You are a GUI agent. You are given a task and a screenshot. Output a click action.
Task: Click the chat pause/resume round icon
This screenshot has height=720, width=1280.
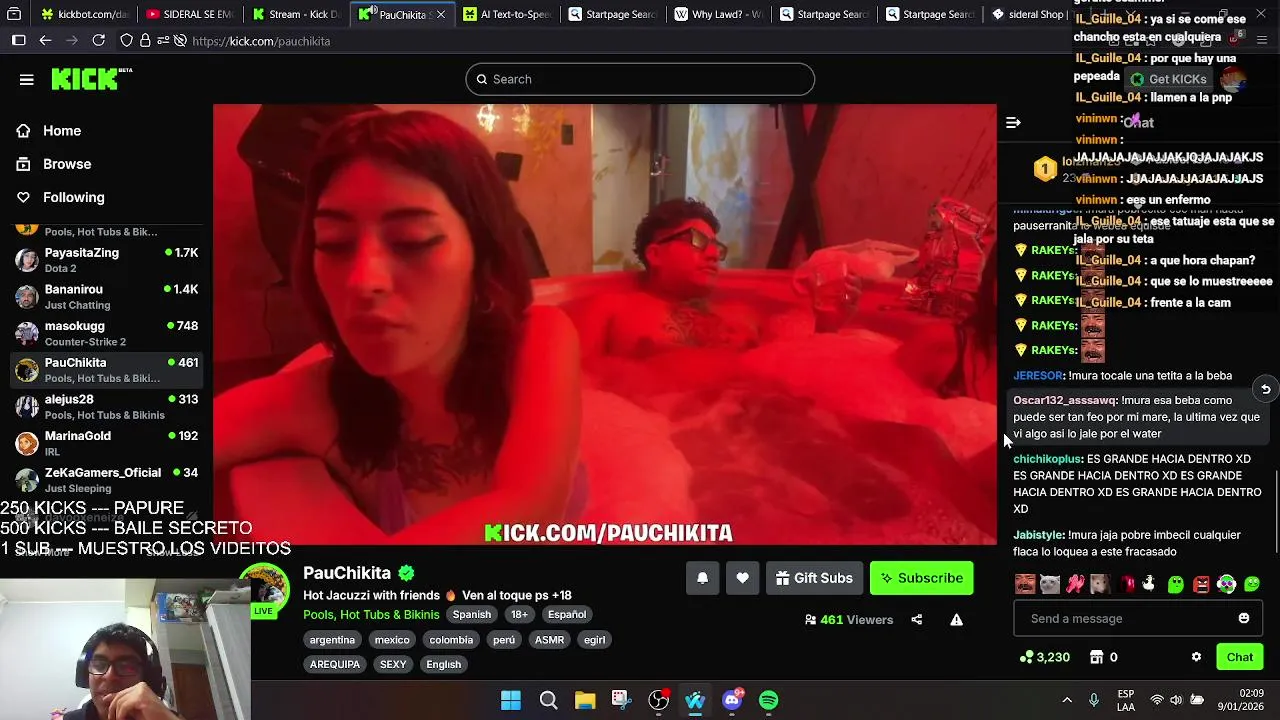point(1265,389)
